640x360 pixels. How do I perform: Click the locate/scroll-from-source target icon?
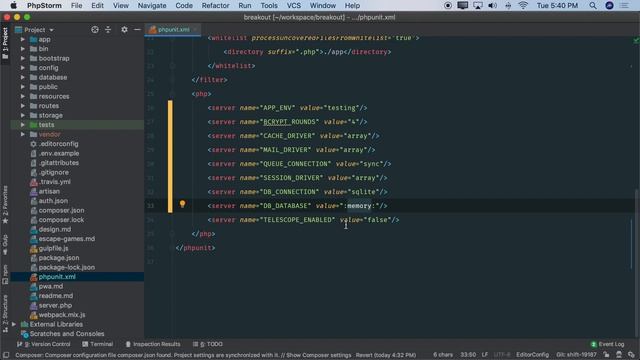95,30
